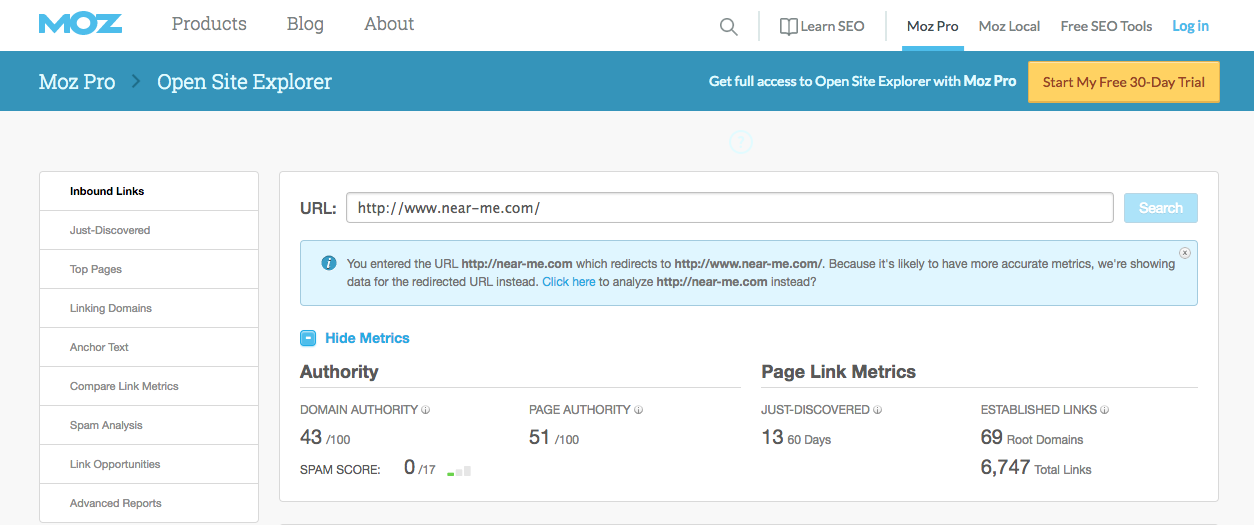Switch to the Moz Pro tab
Image resolution: width=1254 pixels, height=525 pixels.
(x=933, y=26)
